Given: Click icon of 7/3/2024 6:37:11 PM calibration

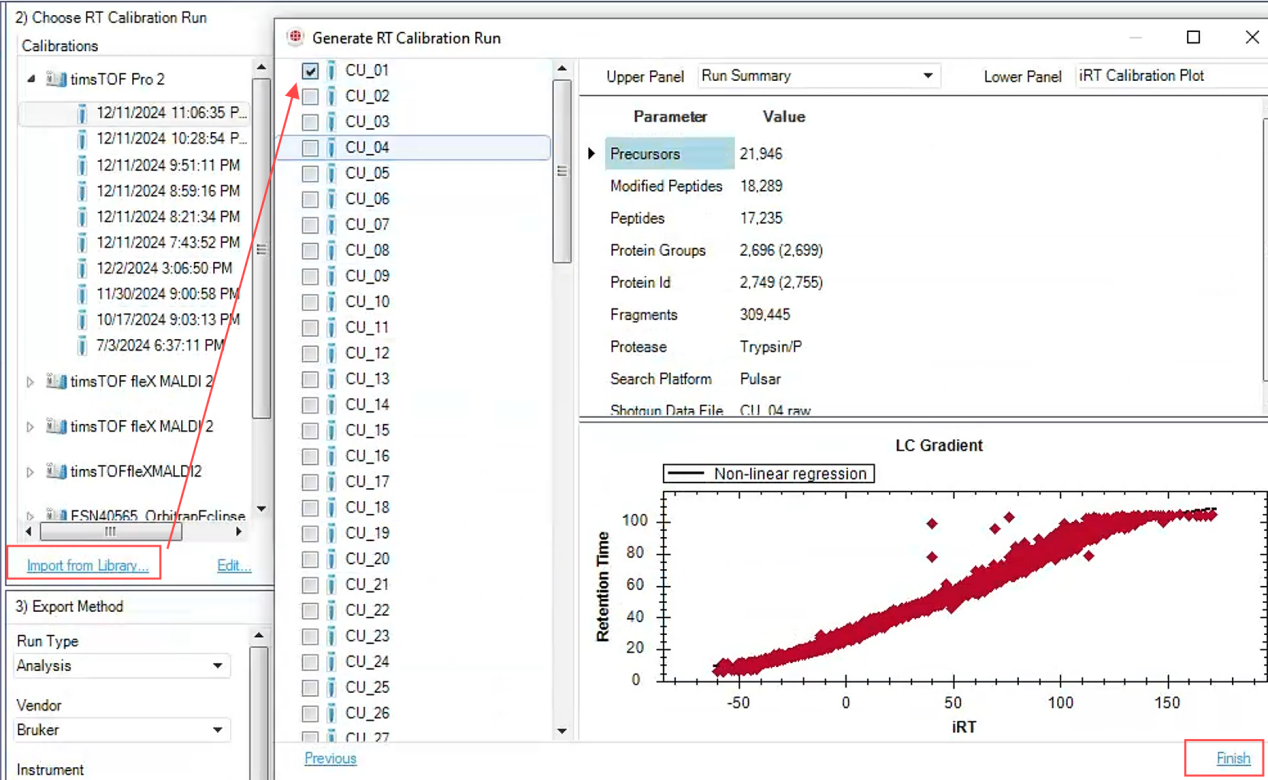Looking at the screenshot, I should pyautogui.click(x=82, y=346).
